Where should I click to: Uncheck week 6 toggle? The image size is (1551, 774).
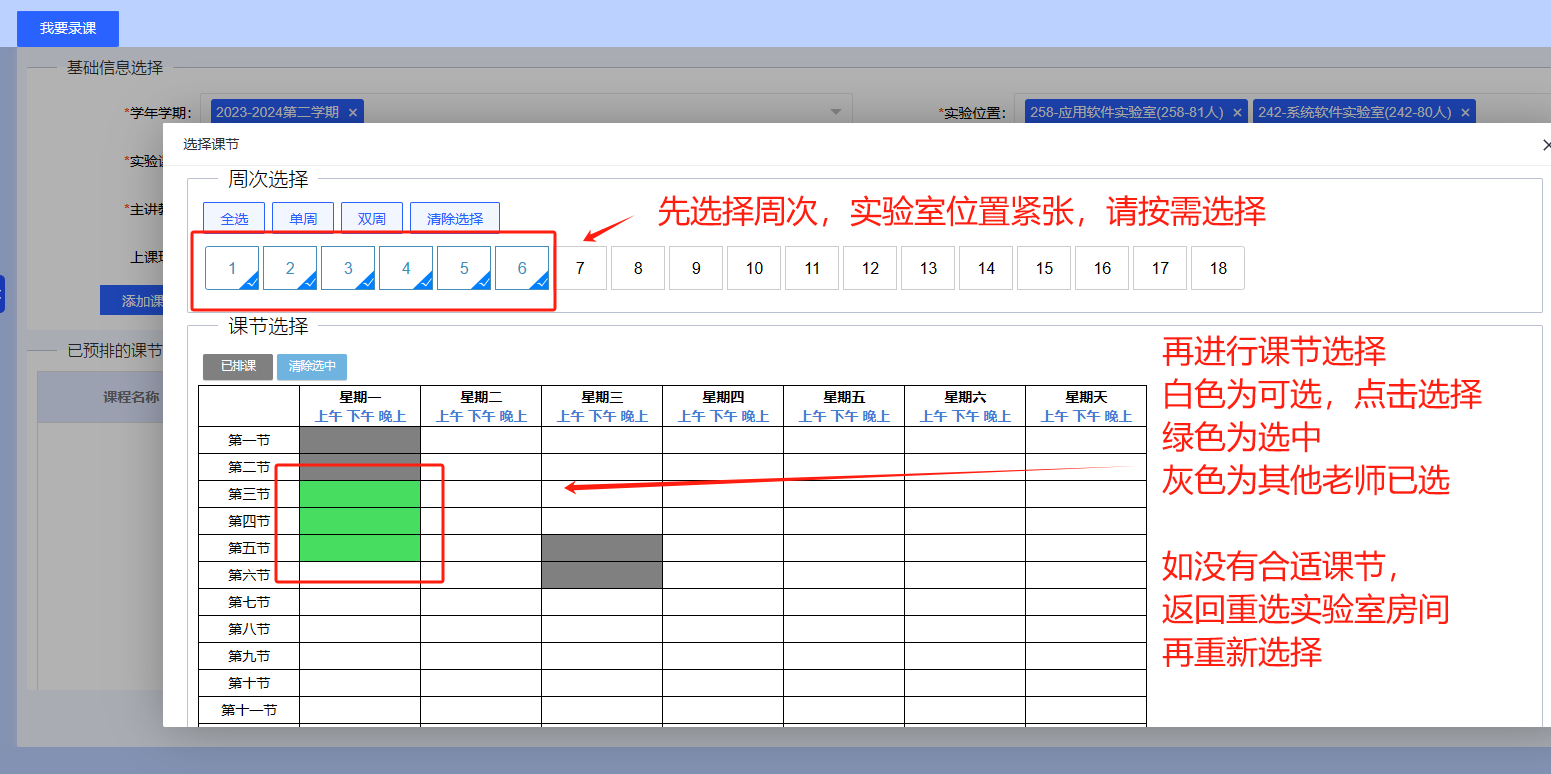(522, 268)
